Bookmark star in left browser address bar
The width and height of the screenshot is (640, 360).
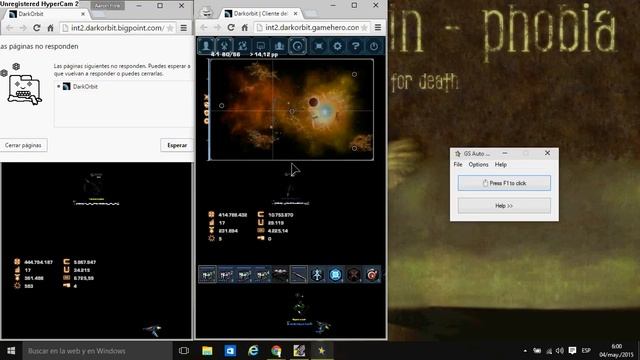(170, 28)
